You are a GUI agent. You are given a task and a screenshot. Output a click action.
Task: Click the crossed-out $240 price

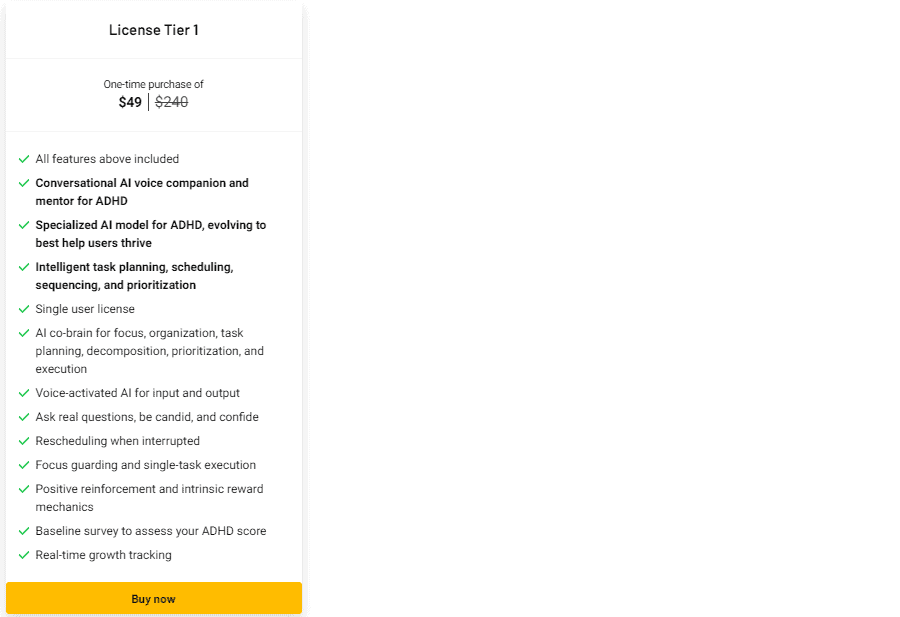[x=171, y=102]
